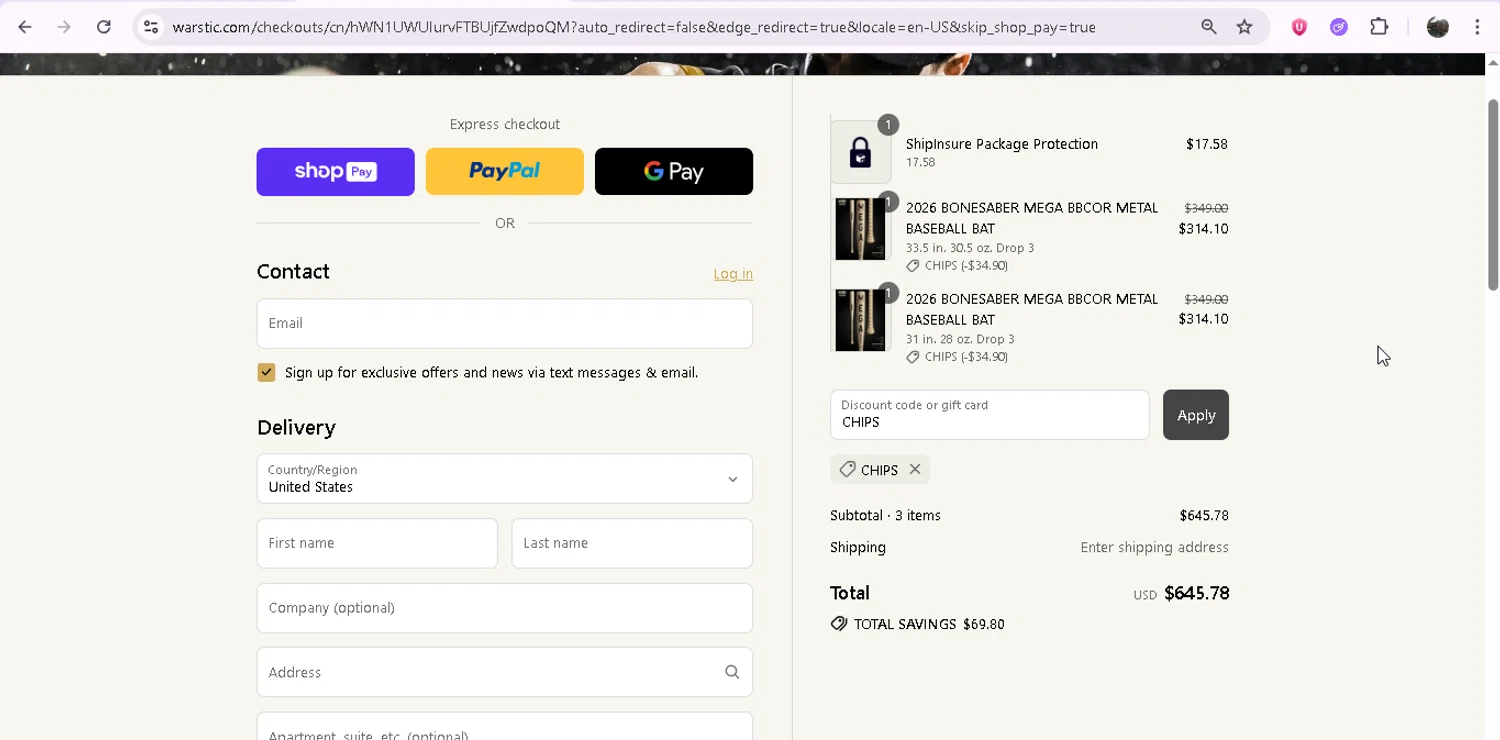Click the browser forward arrow
The image size is (1500, 740).
click(64, 27)
